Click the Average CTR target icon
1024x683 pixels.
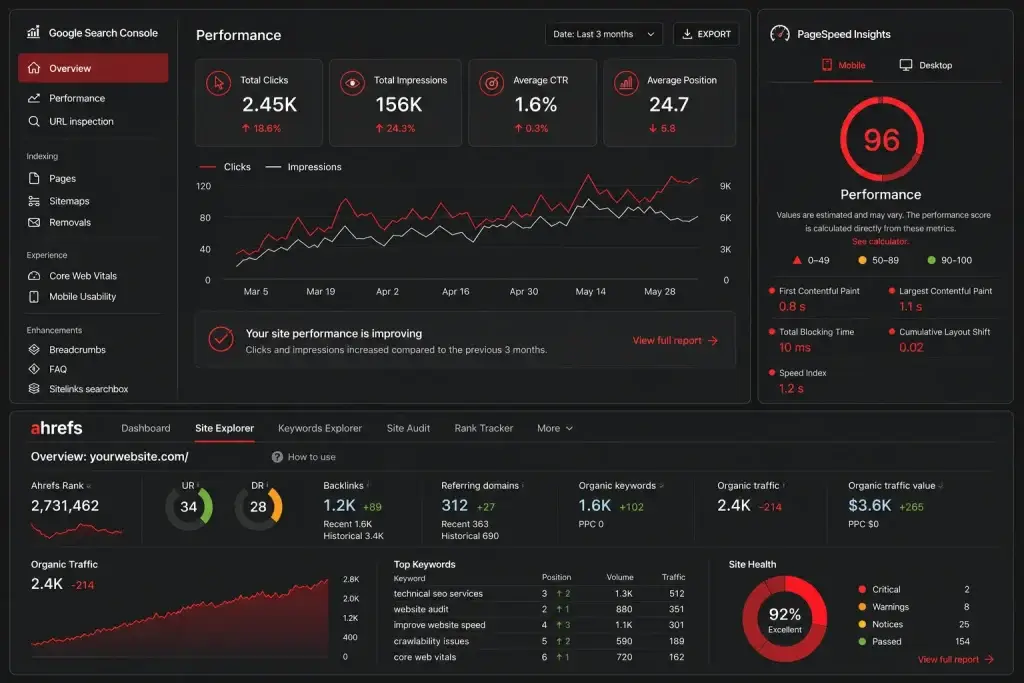491,84
